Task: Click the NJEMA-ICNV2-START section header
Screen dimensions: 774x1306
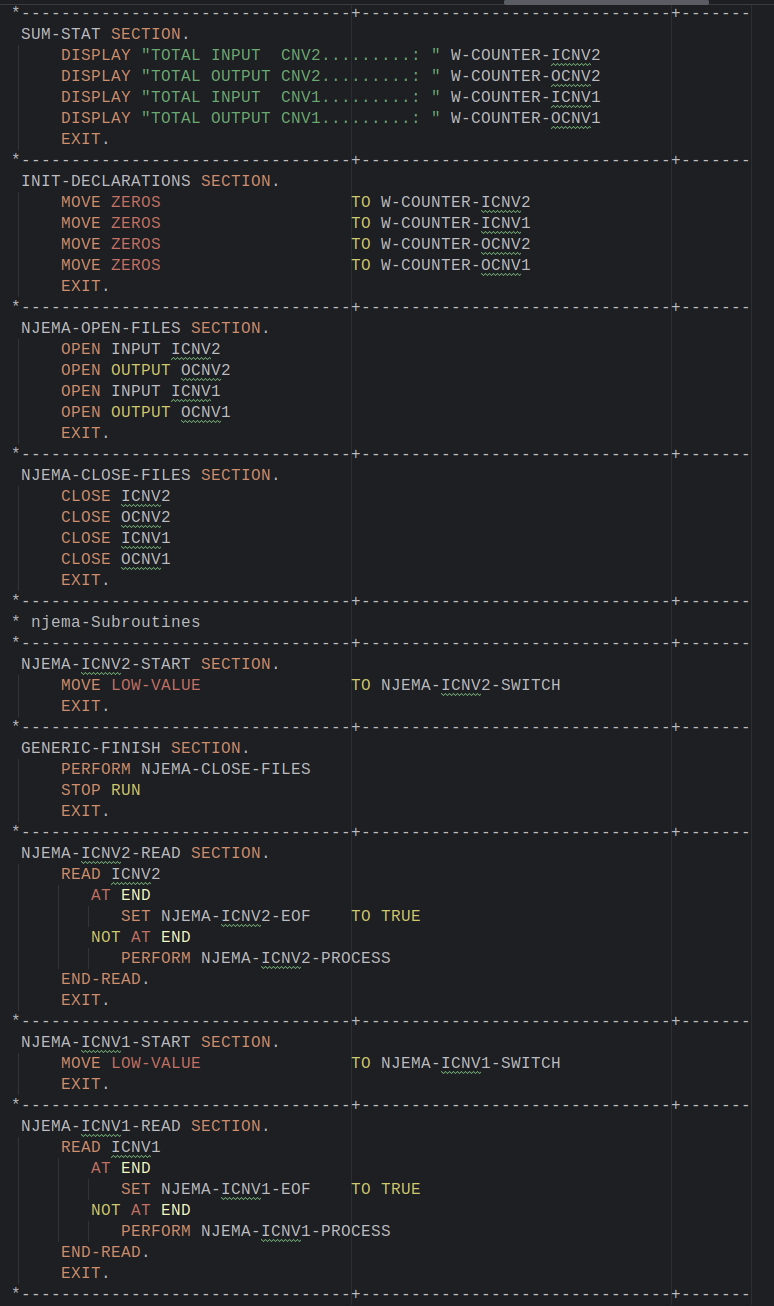Action: click(150, 664)
